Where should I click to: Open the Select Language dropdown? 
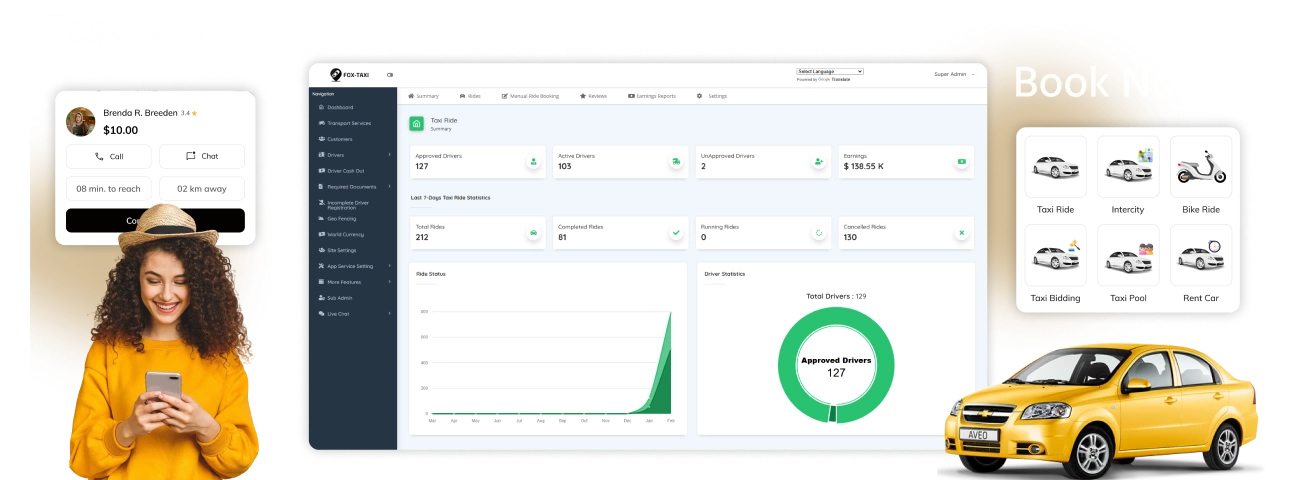click(830, 72)
